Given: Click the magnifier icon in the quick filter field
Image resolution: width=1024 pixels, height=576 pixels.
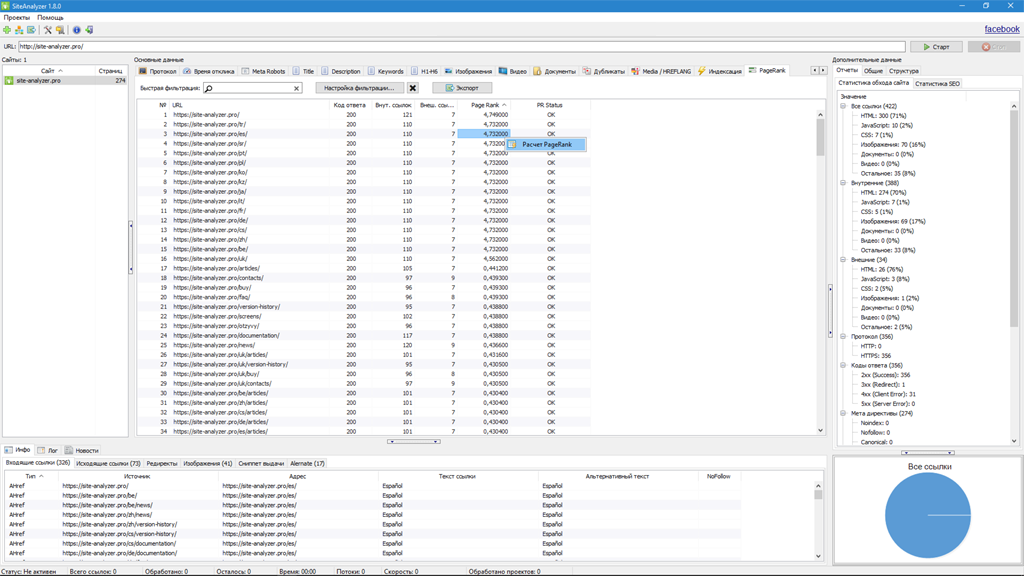Looking at the screenshot, I should tap(208, 89).
